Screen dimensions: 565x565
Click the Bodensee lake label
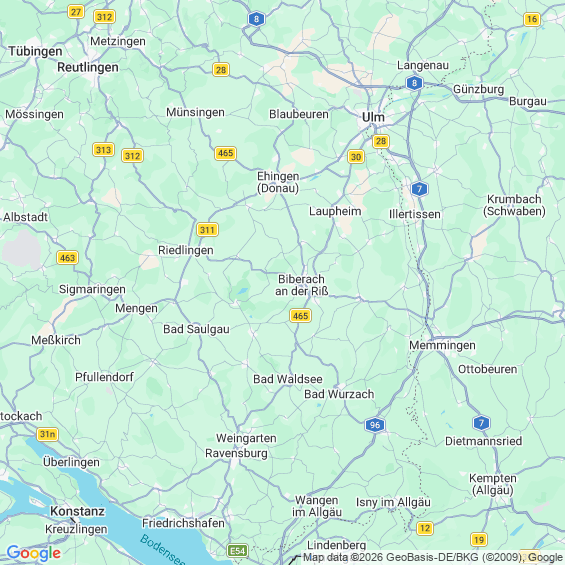coord(163,551)
